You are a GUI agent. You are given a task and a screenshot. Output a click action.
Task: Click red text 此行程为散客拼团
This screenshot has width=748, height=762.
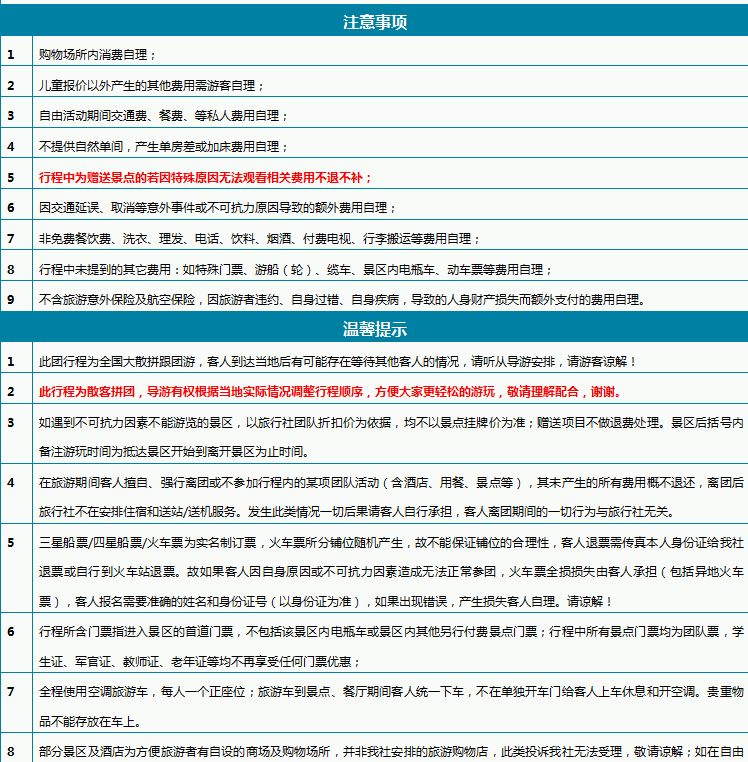pos(334,391)
